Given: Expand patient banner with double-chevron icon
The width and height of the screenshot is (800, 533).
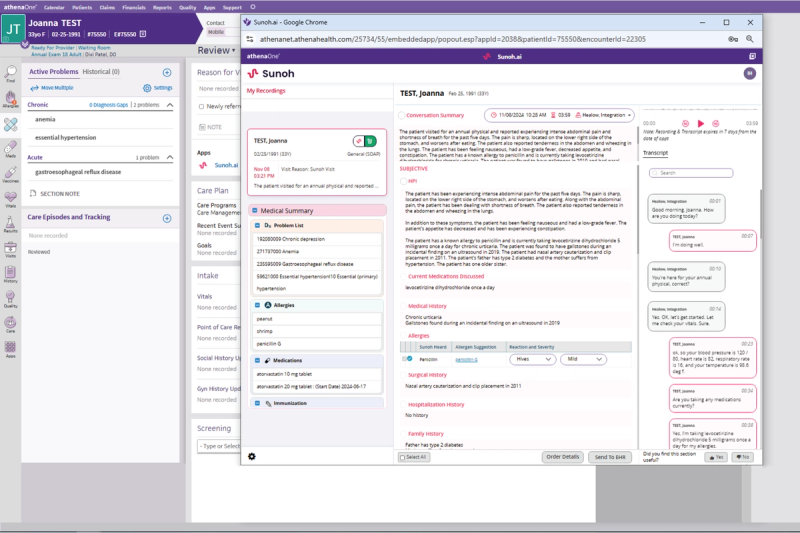Looking at the screenshot, I should 25,44.
